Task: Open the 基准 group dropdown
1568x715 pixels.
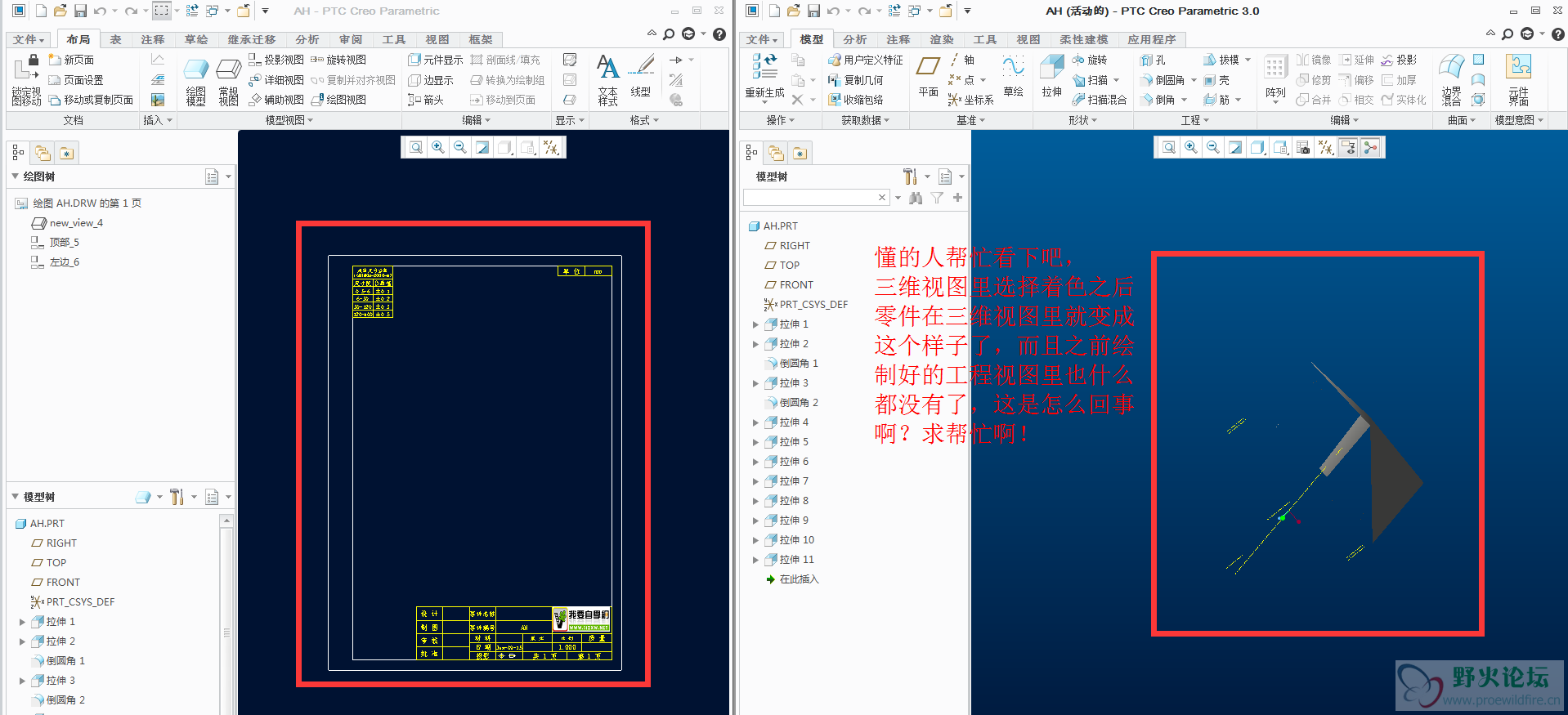Action: pos(970,120)
